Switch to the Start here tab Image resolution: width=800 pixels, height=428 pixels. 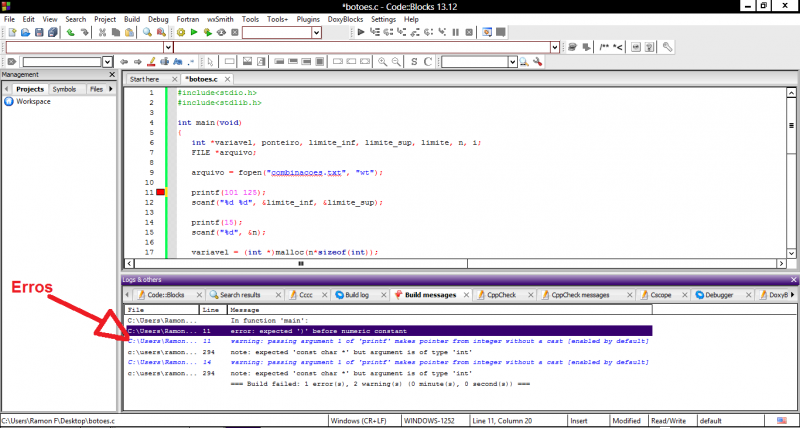[x=144, y=79]
